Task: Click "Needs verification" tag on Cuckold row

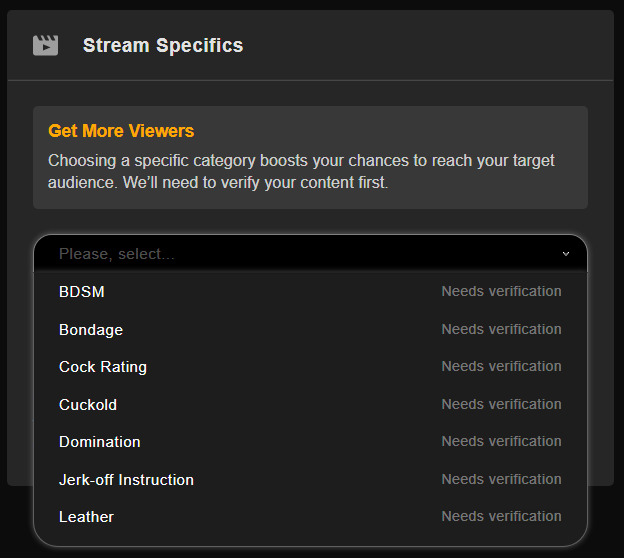Action: pos(501,404)
